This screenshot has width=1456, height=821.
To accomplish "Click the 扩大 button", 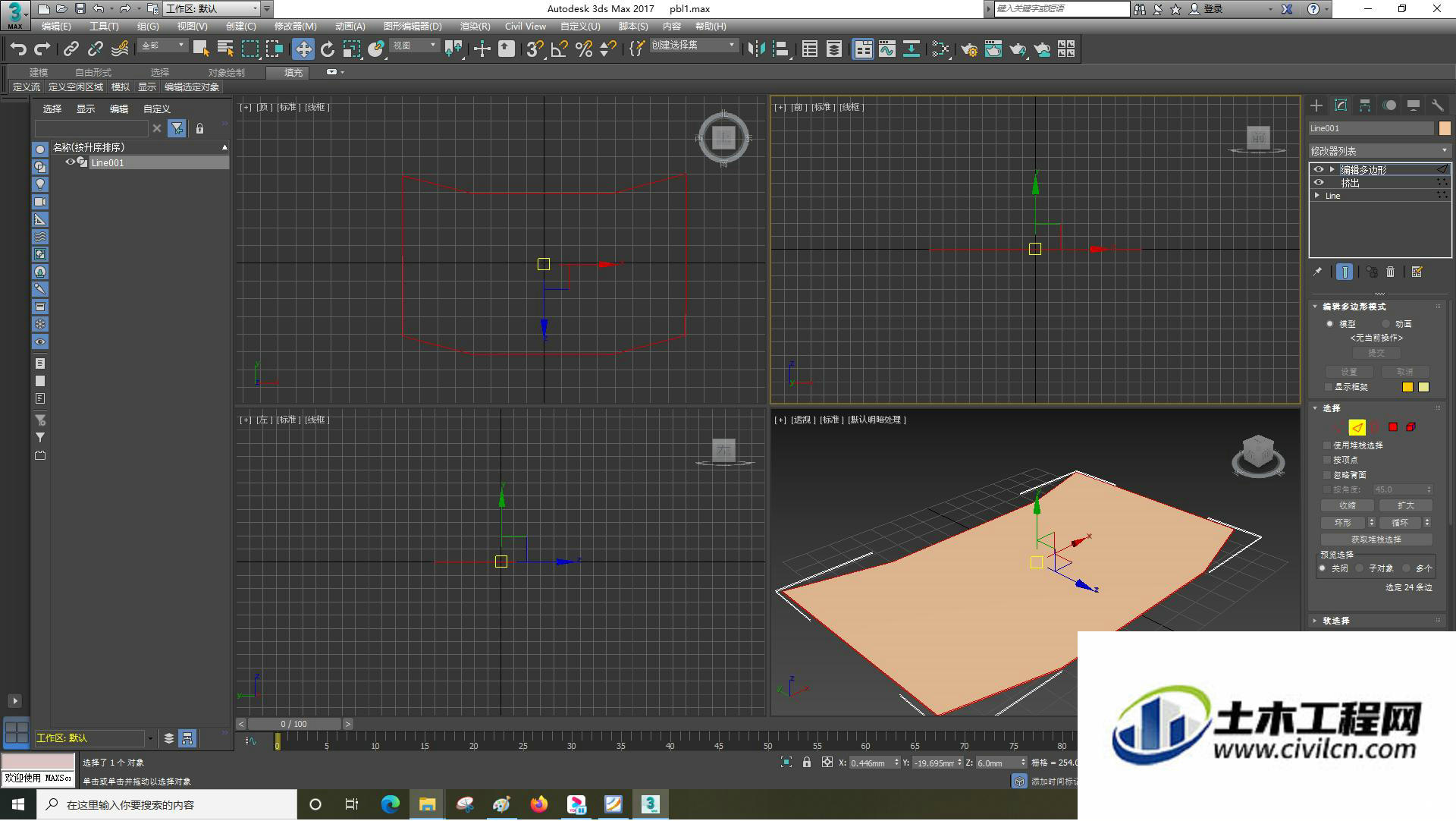I will coord(1405,505).
